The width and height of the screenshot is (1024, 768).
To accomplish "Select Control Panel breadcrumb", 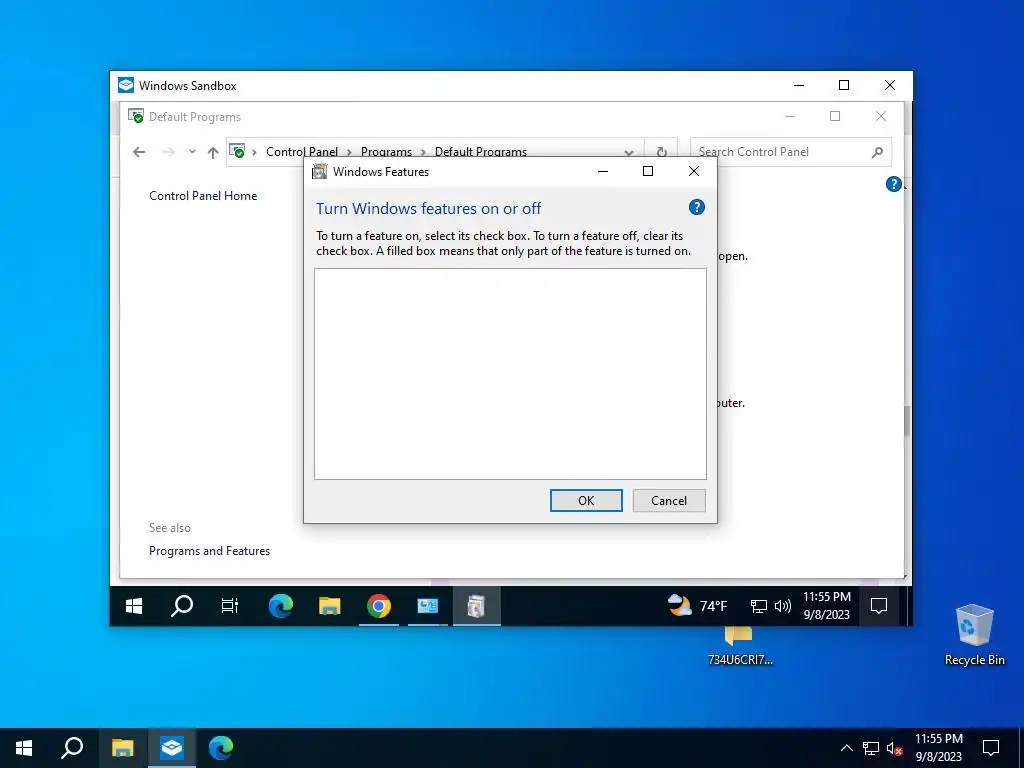I will pos(302,152).
